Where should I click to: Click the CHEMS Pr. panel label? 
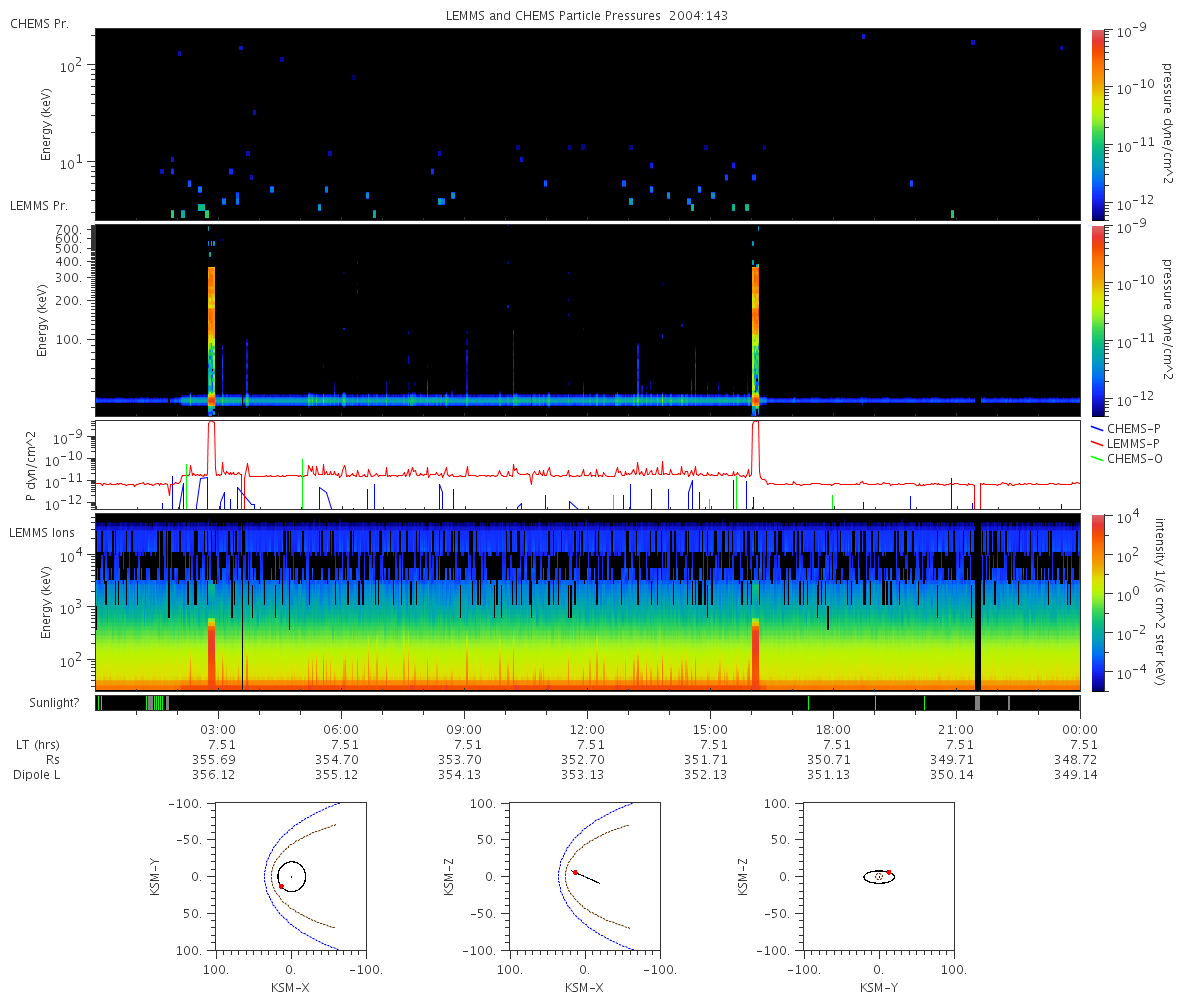coord(39,23)
